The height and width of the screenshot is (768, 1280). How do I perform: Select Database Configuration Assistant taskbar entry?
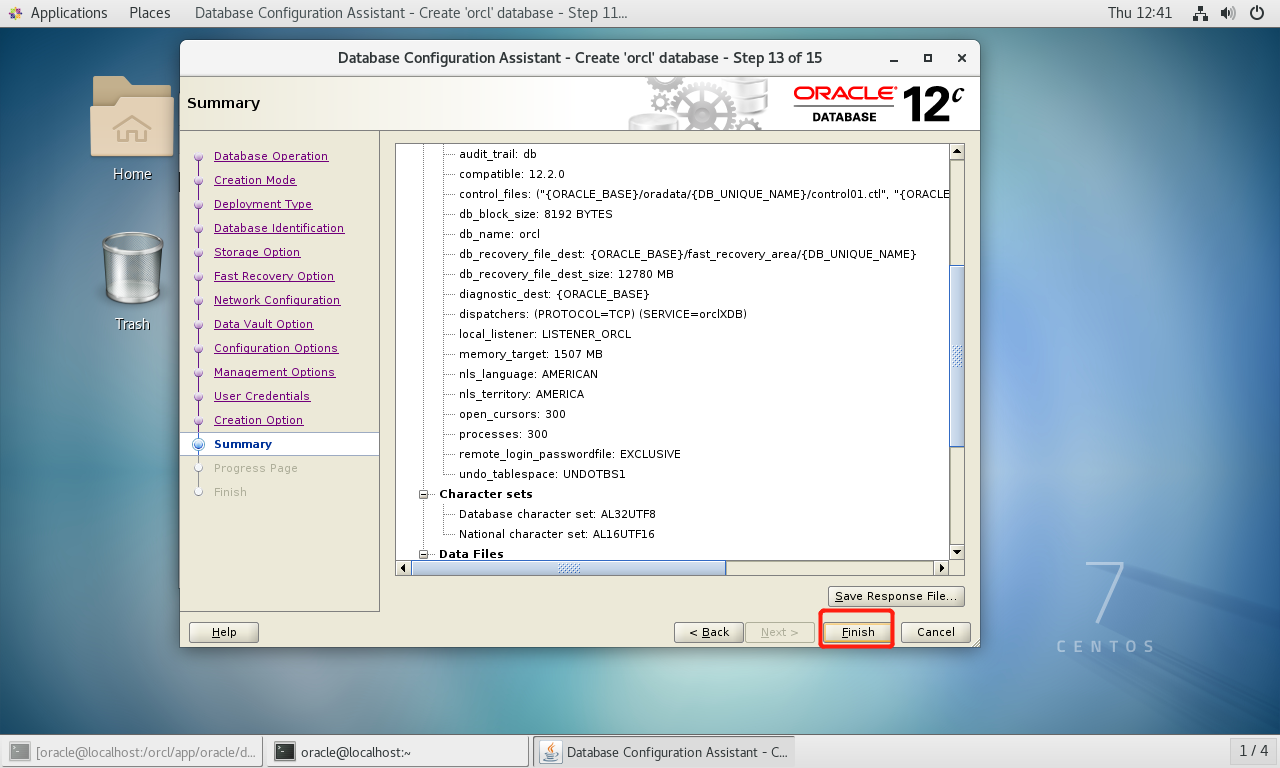pyautogui.click(x=664, y=752)
